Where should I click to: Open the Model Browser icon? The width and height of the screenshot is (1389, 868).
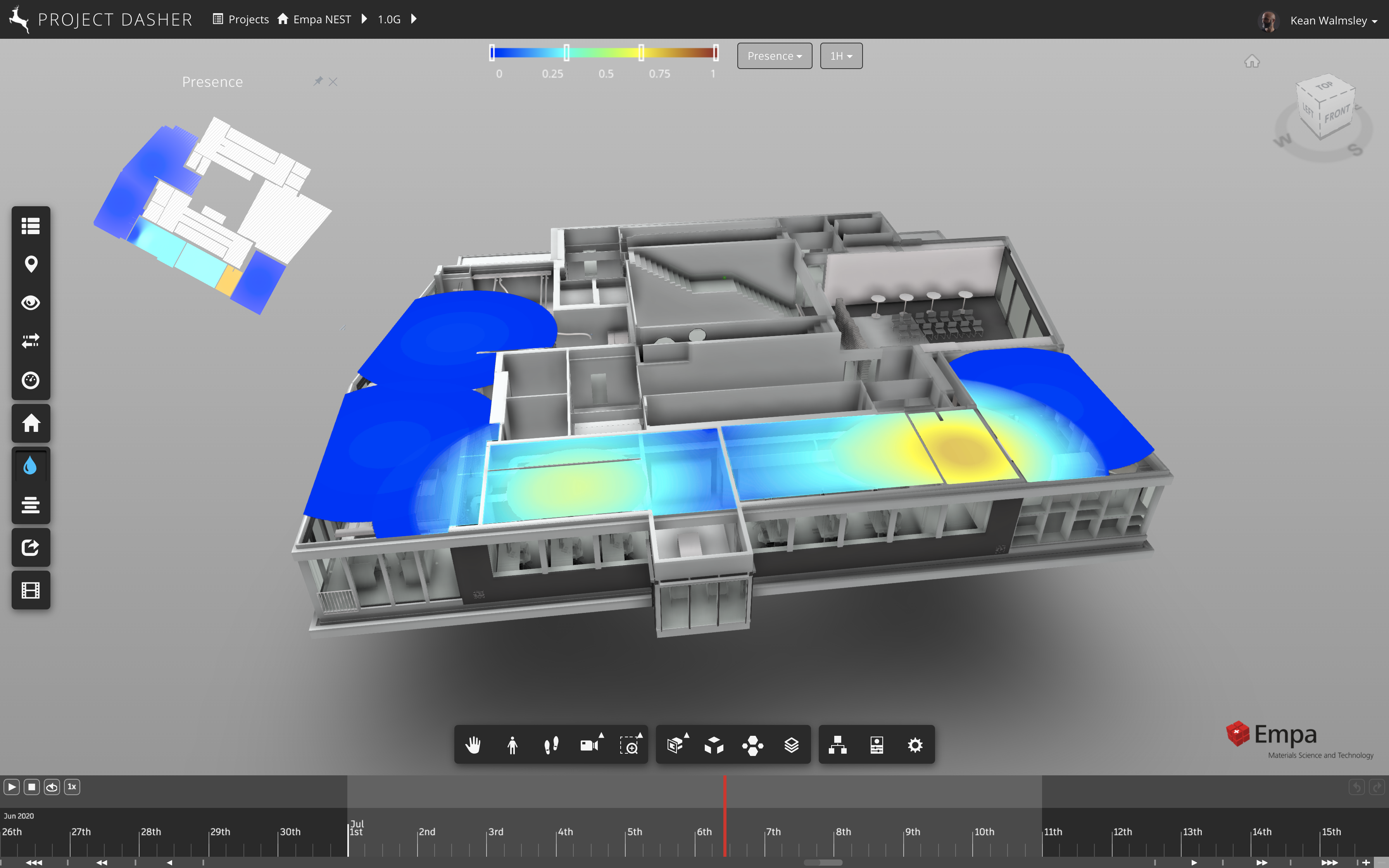837,745
